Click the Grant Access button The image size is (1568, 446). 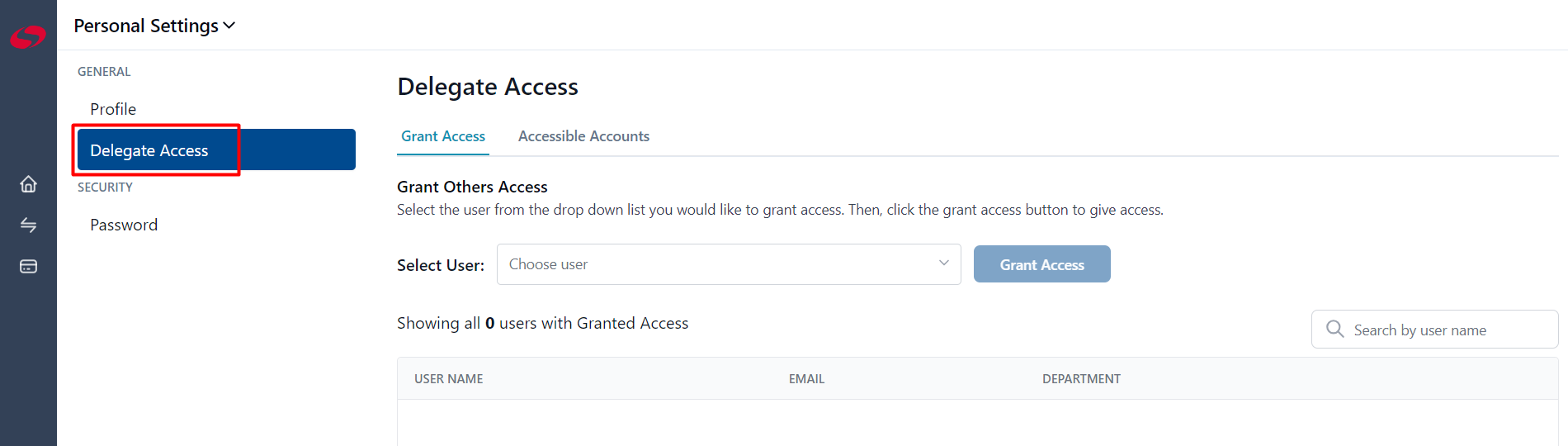1041,264
